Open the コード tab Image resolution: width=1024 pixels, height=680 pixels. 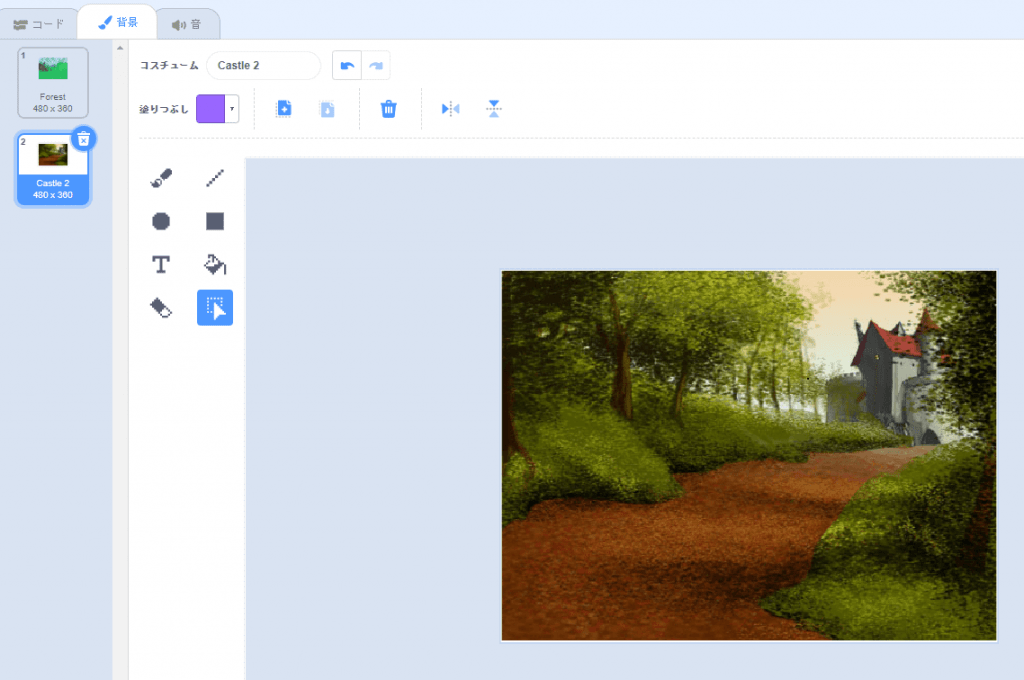(39, 23)
